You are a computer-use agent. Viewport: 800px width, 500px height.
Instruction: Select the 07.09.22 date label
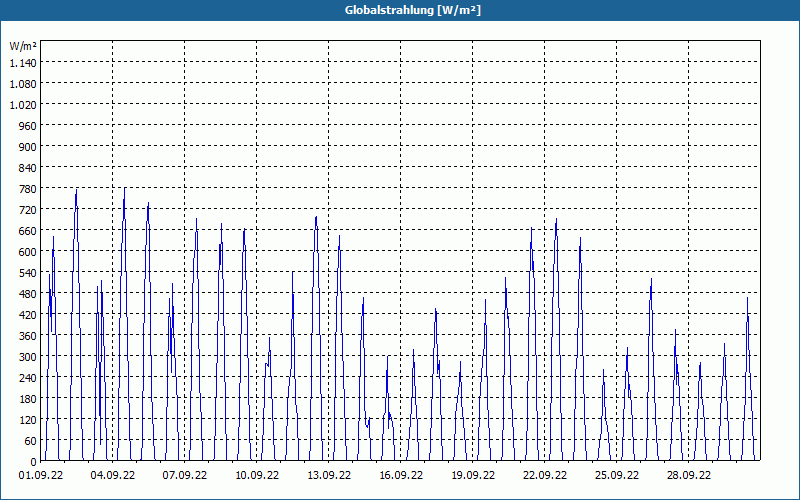pyautogui.click(x=185, y=476)
